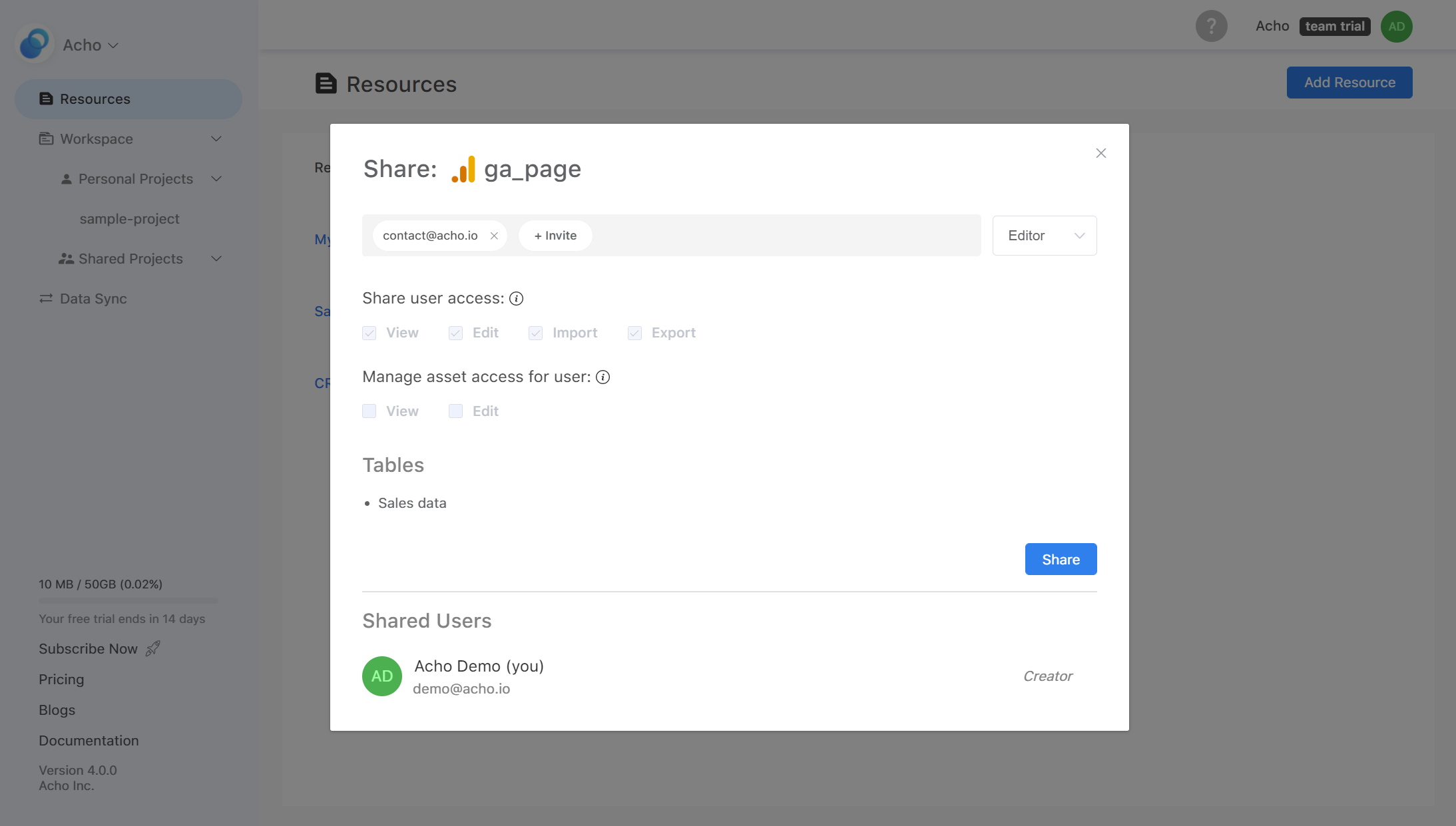This screenshot has height=826, width=1456.
Task: Toggle the Edit checkbox under Share user access
Action: pos(455,333)
